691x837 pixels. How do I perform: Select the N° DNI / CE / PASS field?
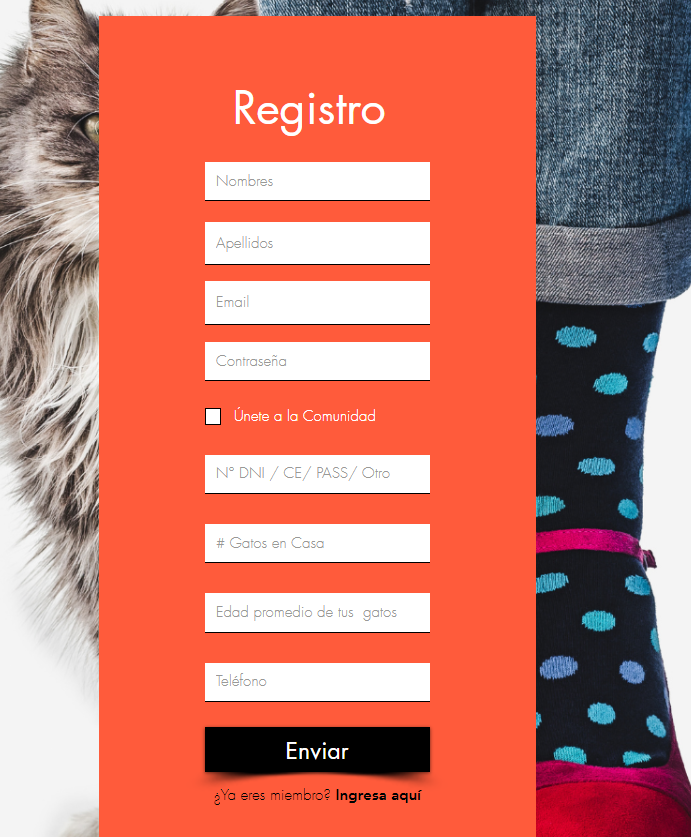click(317, 474)
